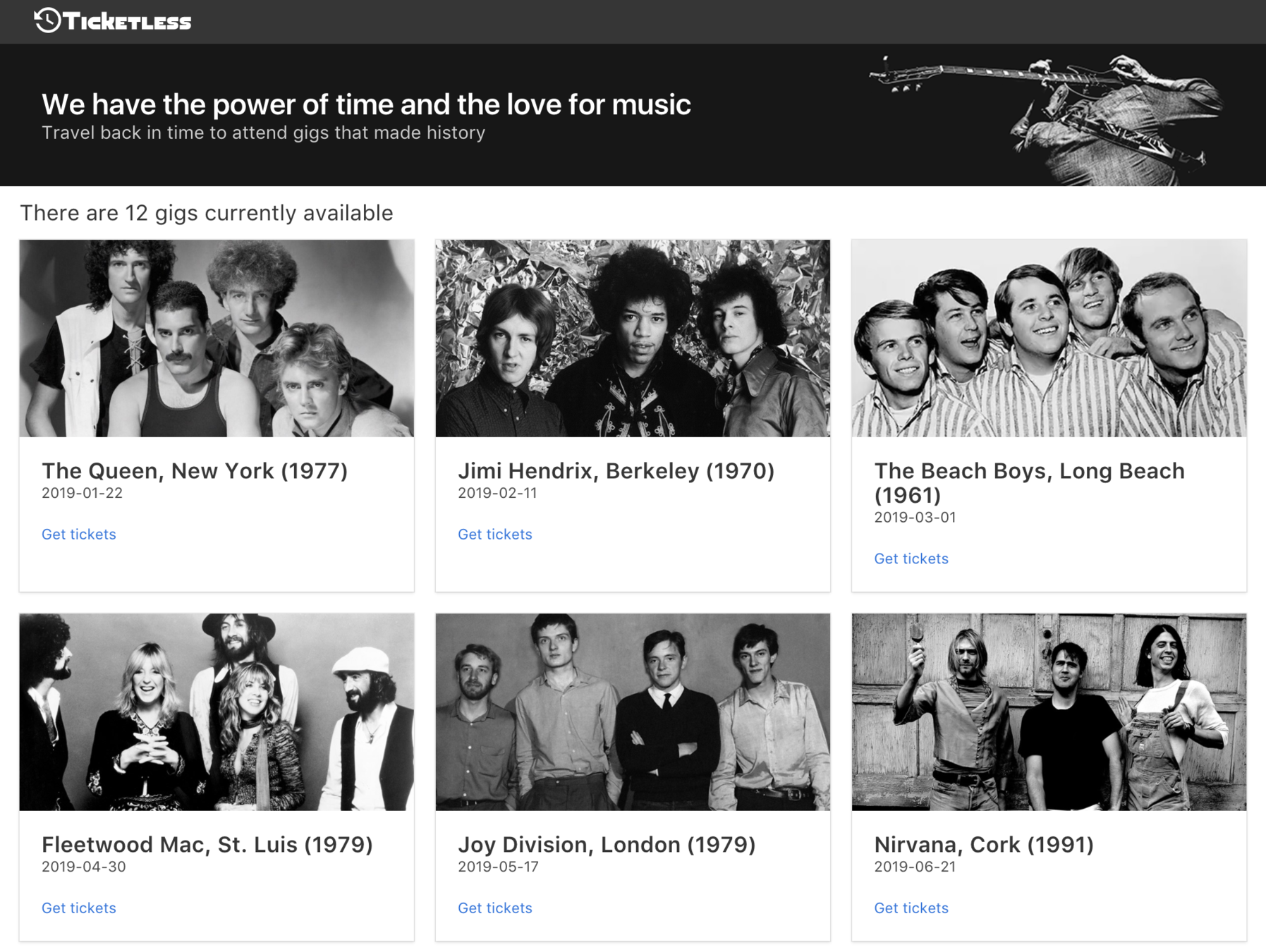
Task: Open Get tickets for Fleetwood Mac gig
Action: [x=79, y=908]
